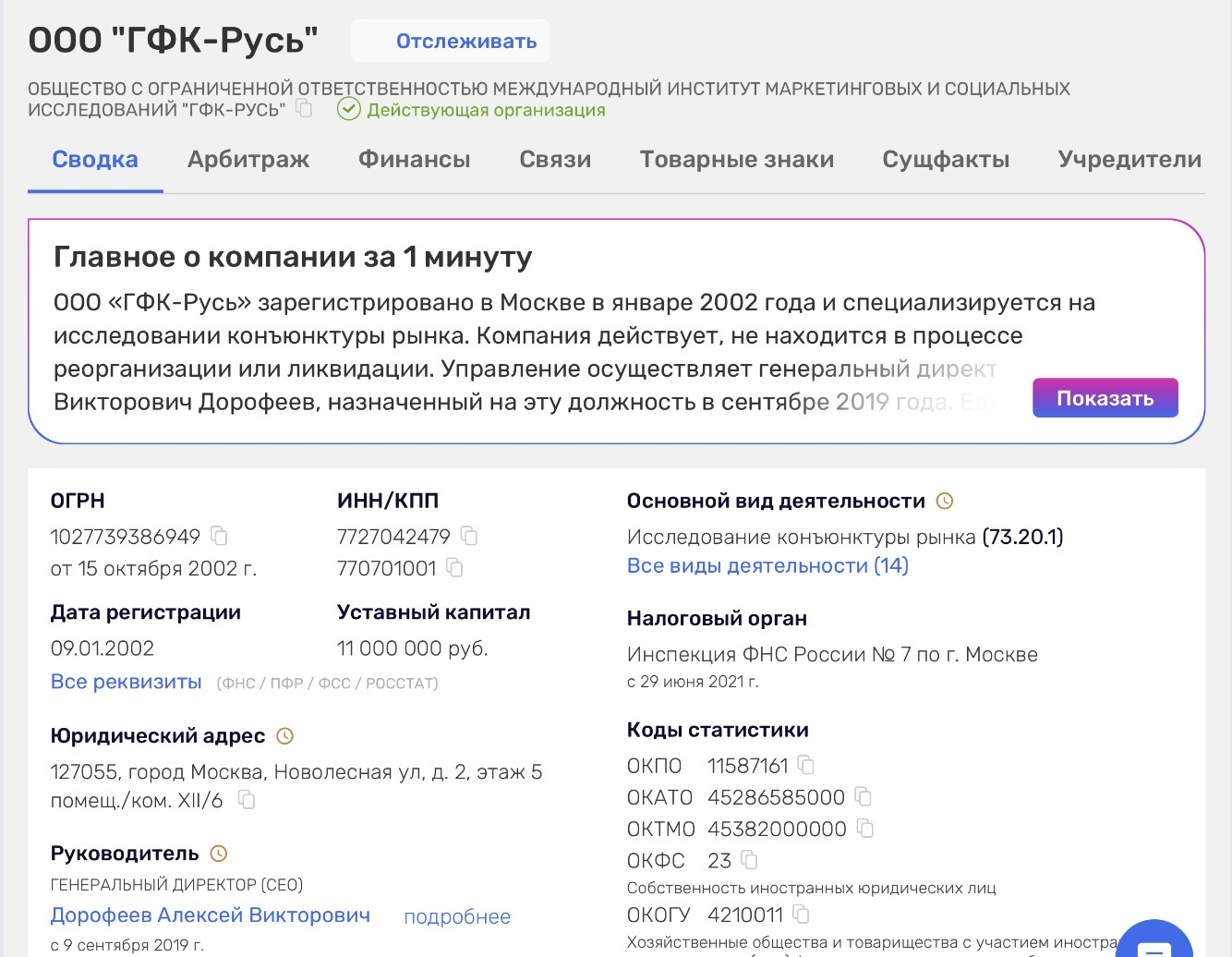Open the Финансы tab

415,160
